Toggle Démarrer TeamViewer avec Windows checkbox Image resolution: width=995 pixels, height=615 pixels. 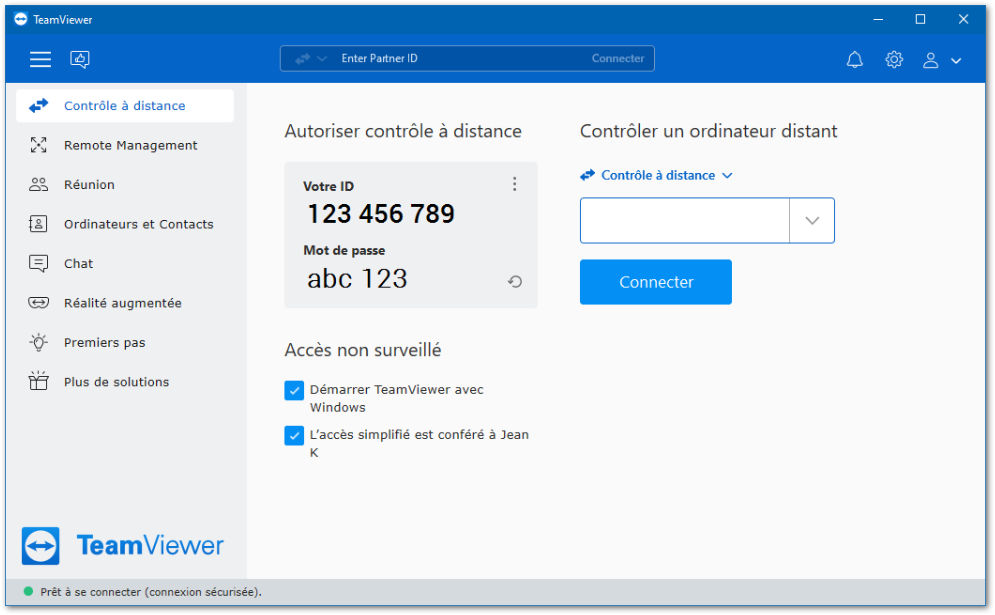(294, 390)
